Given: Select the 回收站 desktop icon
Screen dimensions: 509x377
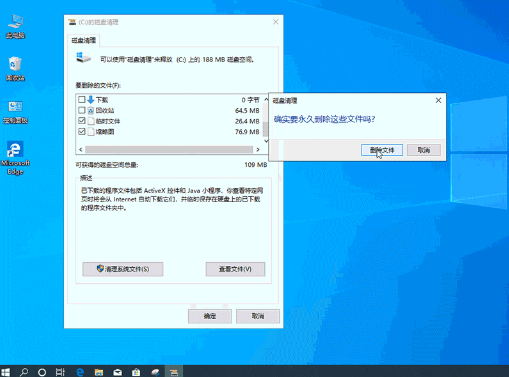Looking at the screenshot, I should coord(15,69).
